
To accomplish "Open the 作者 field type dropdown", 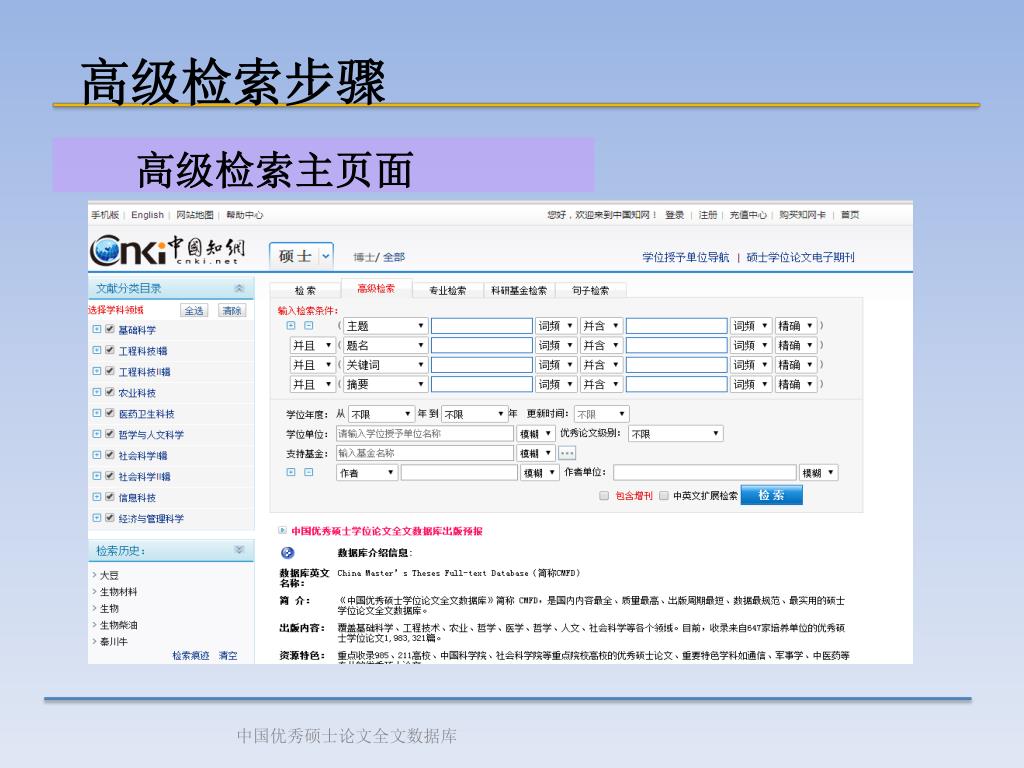I will tap(367, 473).
